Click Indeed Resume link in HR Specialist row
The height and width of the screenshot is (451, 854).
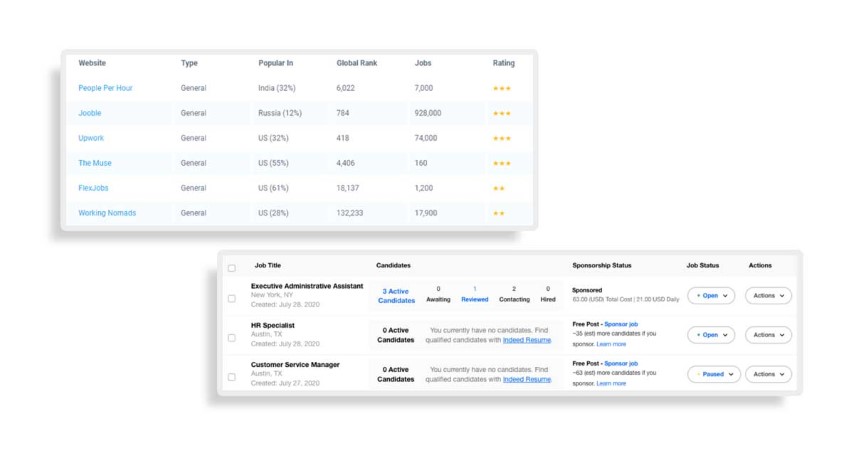tap(527, 340)
